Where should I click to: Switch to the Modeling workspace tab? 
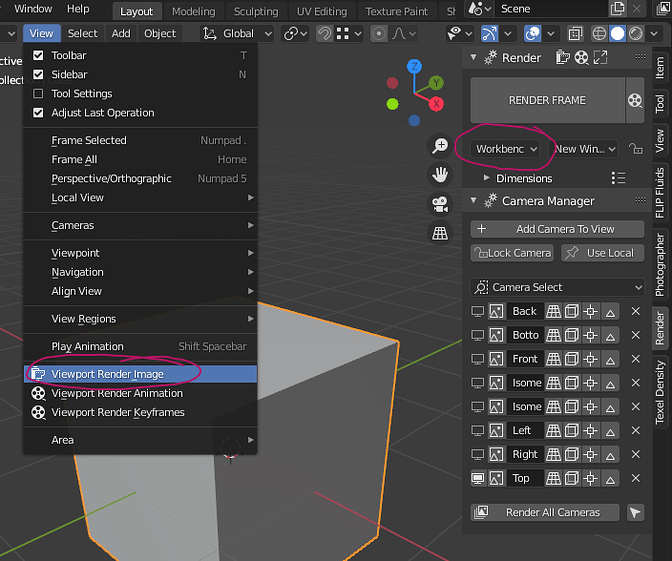(x=194, y=11)
